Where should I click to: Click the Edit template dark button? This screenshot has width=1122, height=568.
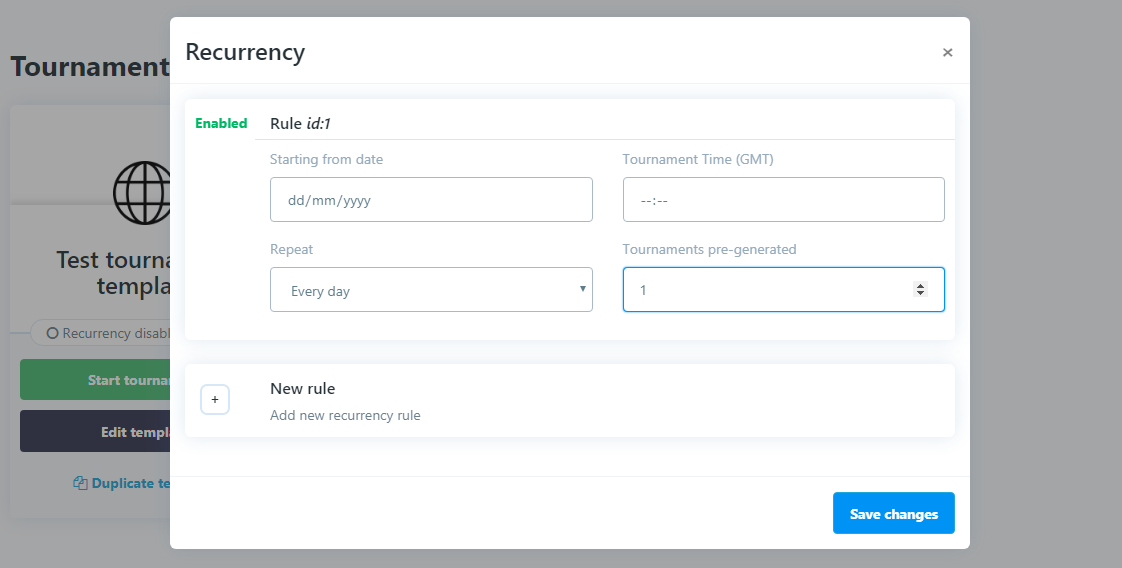(x=95, y=431)
